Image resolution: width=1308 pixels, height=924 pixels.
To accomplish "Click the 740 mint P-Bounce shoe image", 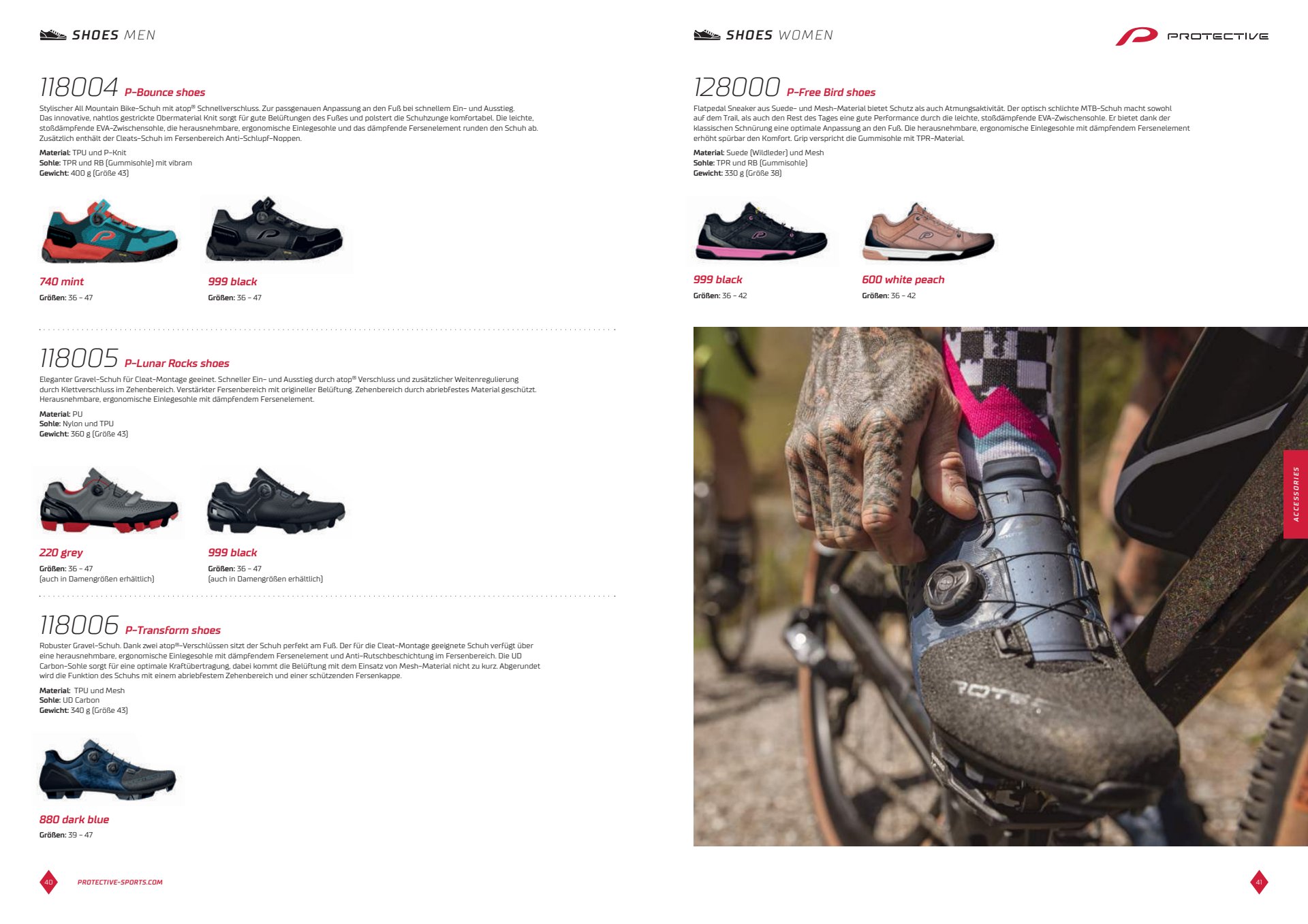I will [110, 232].
